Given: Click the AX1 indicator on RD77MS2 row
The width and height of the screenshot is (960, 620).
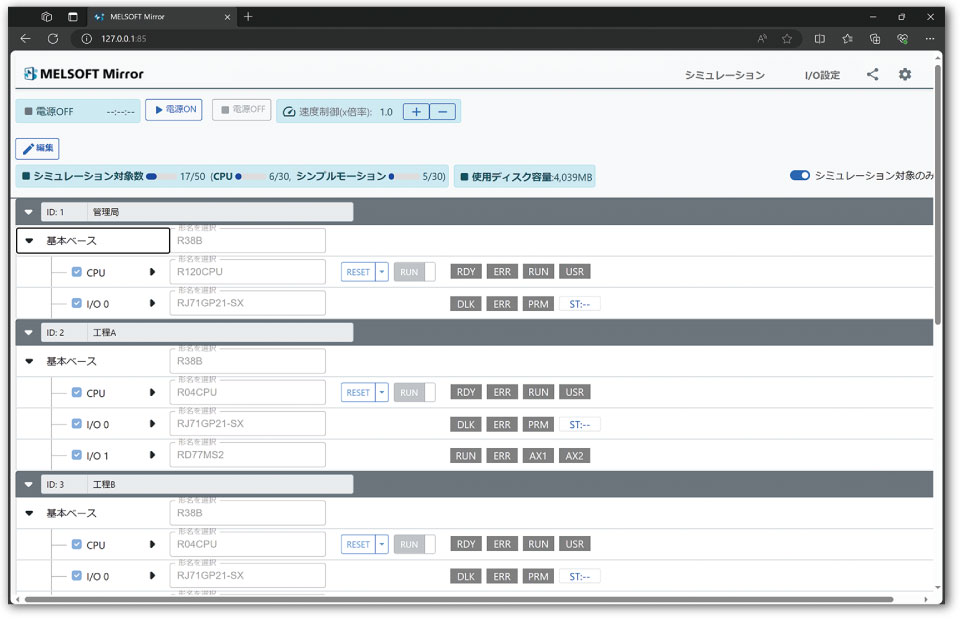Looking at the screenshot, I should (x=538, y=456).
